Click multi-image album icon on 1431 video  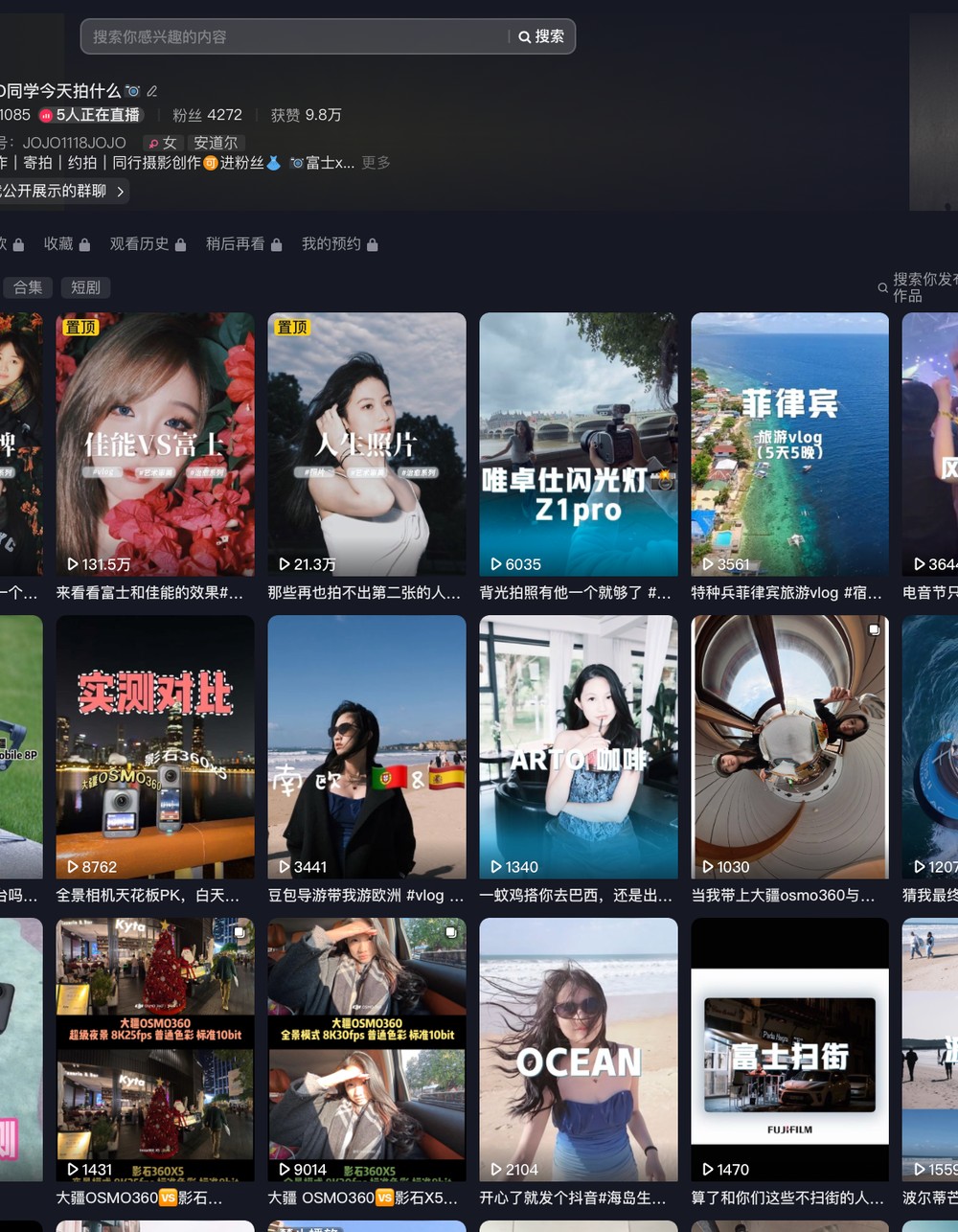click(239, 932)
